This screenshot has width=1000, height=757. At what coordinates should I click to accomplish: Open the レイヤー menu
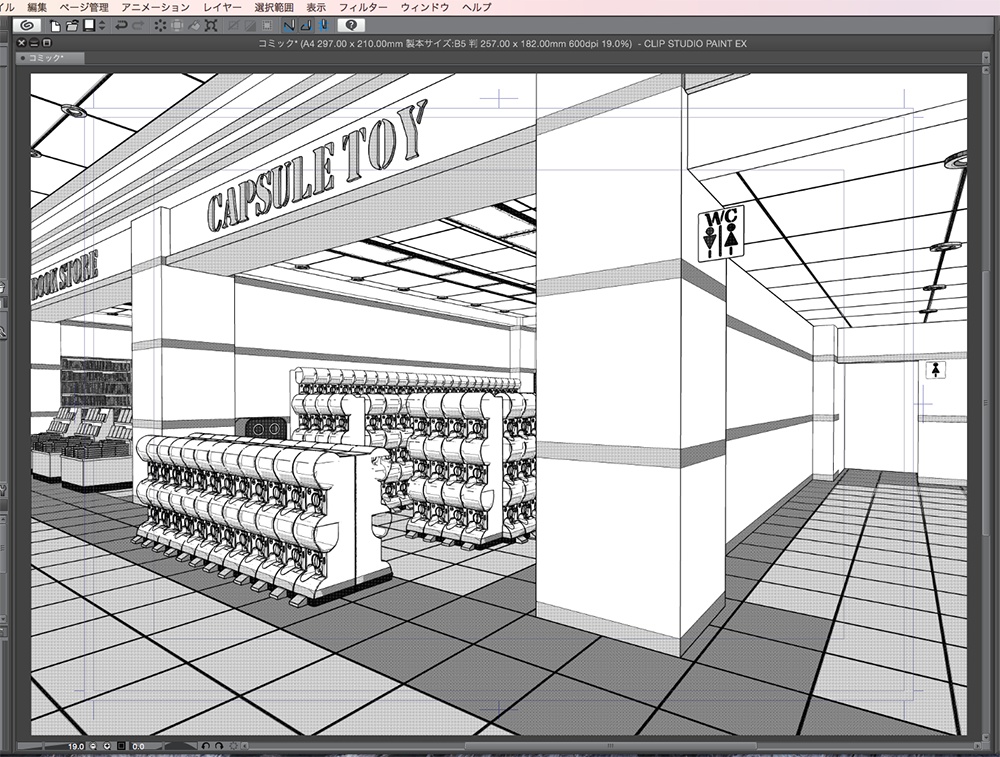[x=222, y=7]
